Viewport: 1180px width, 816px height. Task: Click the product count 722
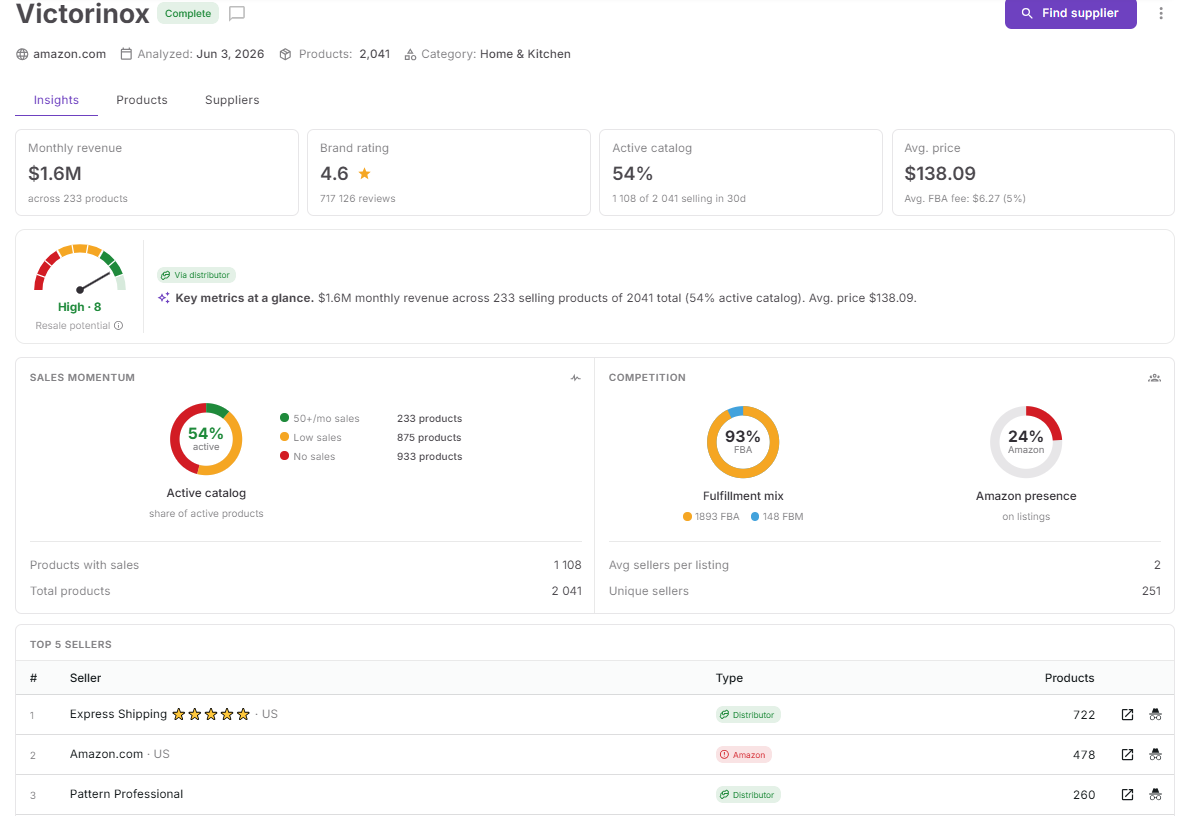(x=1084, y=714)
